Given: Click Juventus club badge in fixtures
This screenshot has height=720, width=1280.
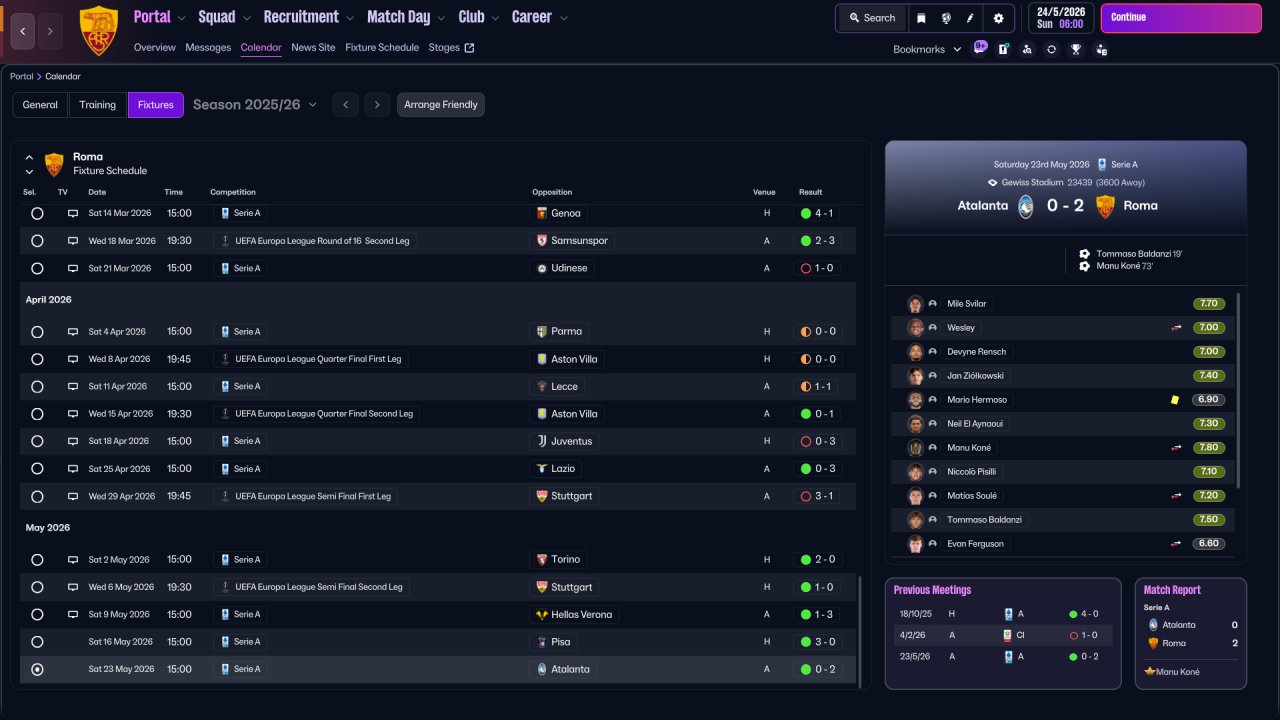Looking at the screenshot, I should pos(542,441).
